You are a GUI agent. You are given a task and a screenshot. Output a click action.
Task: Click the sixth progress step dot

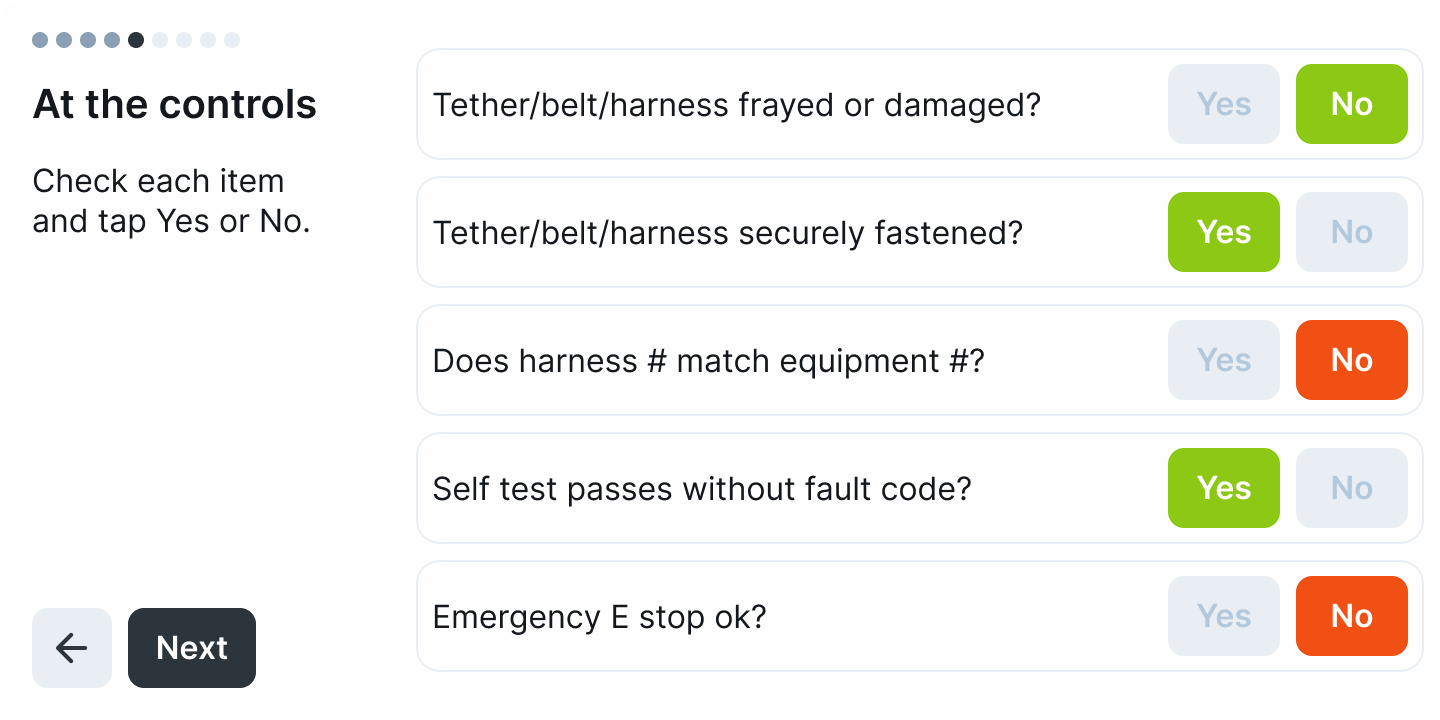click(x=160, y=40)
